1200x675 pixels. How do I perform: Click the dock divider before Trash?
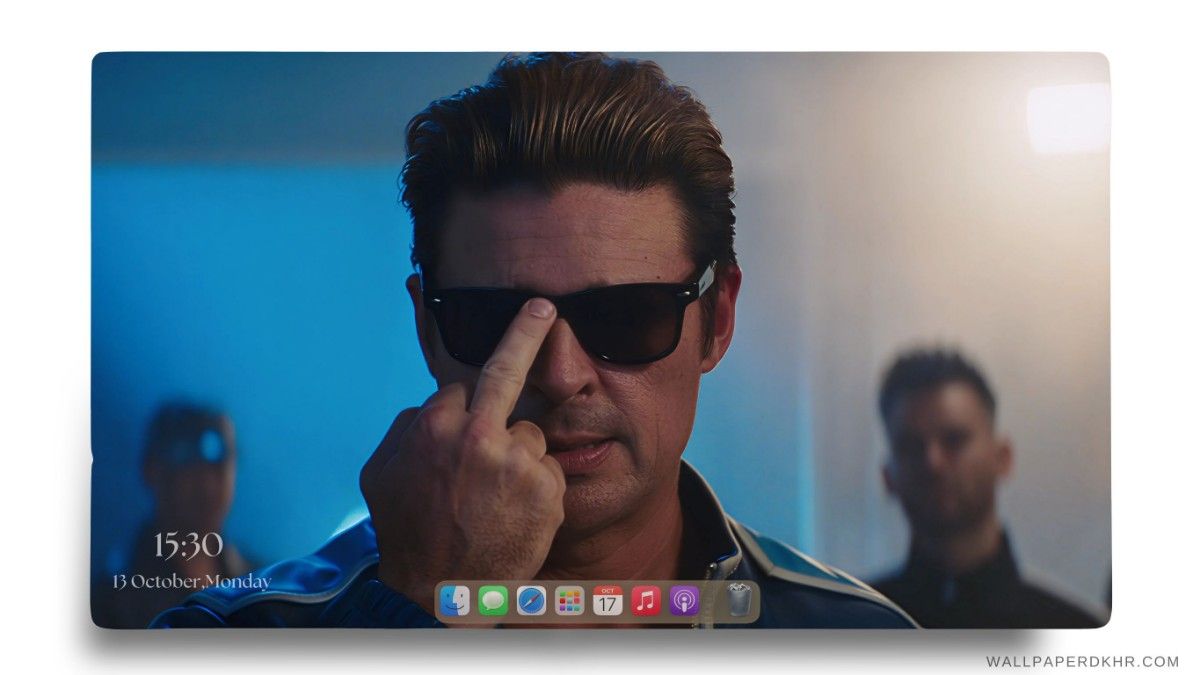[x=711, y=600]
